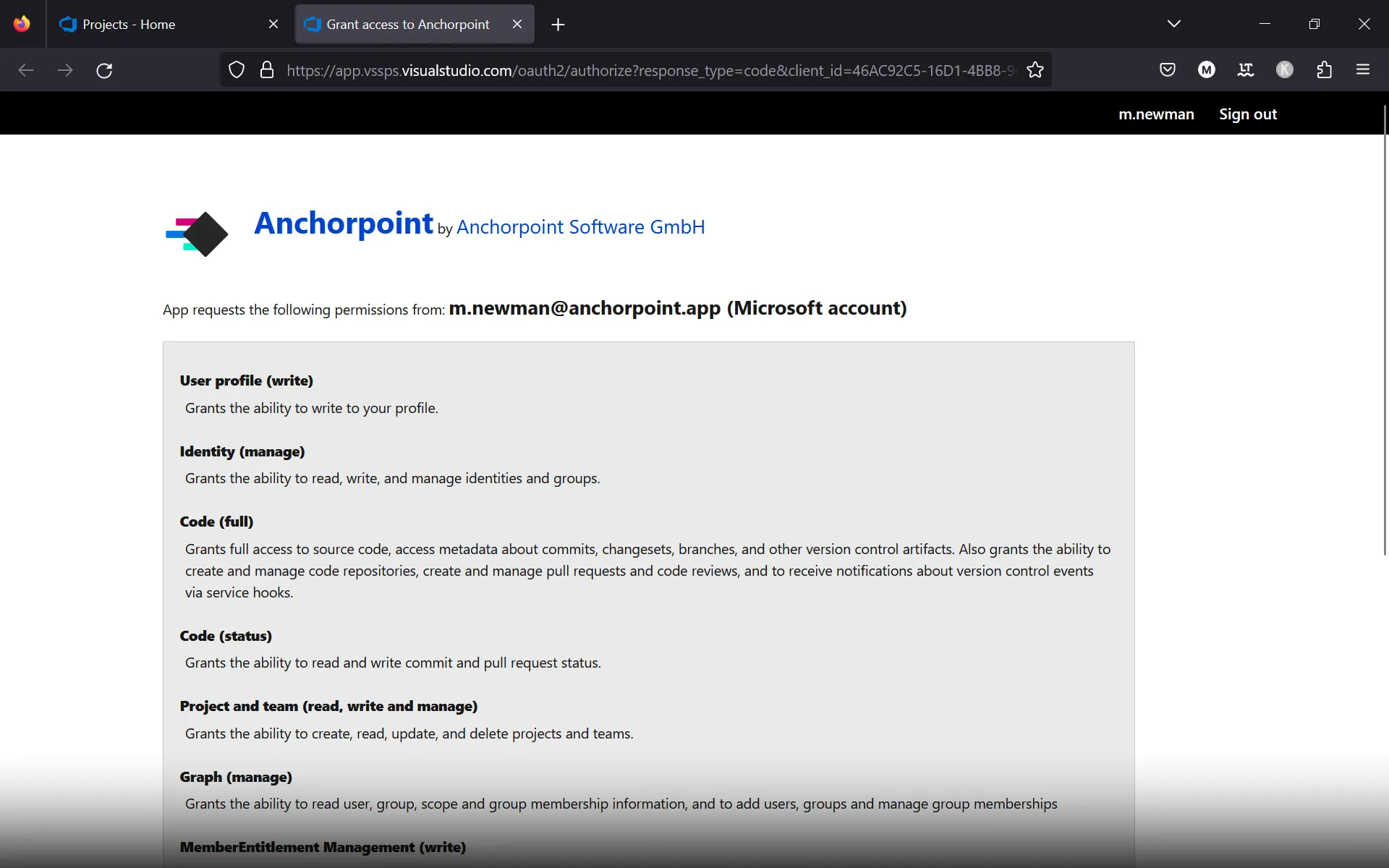This screenshot has height=868, width=1389.
Task: Click the back navigation arrow
Action: pos(26,69)
